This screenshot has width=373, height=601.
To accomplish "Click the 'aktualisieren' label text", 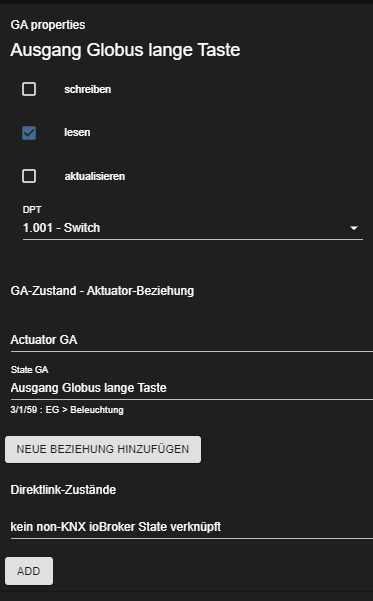I will coord(94,176).
